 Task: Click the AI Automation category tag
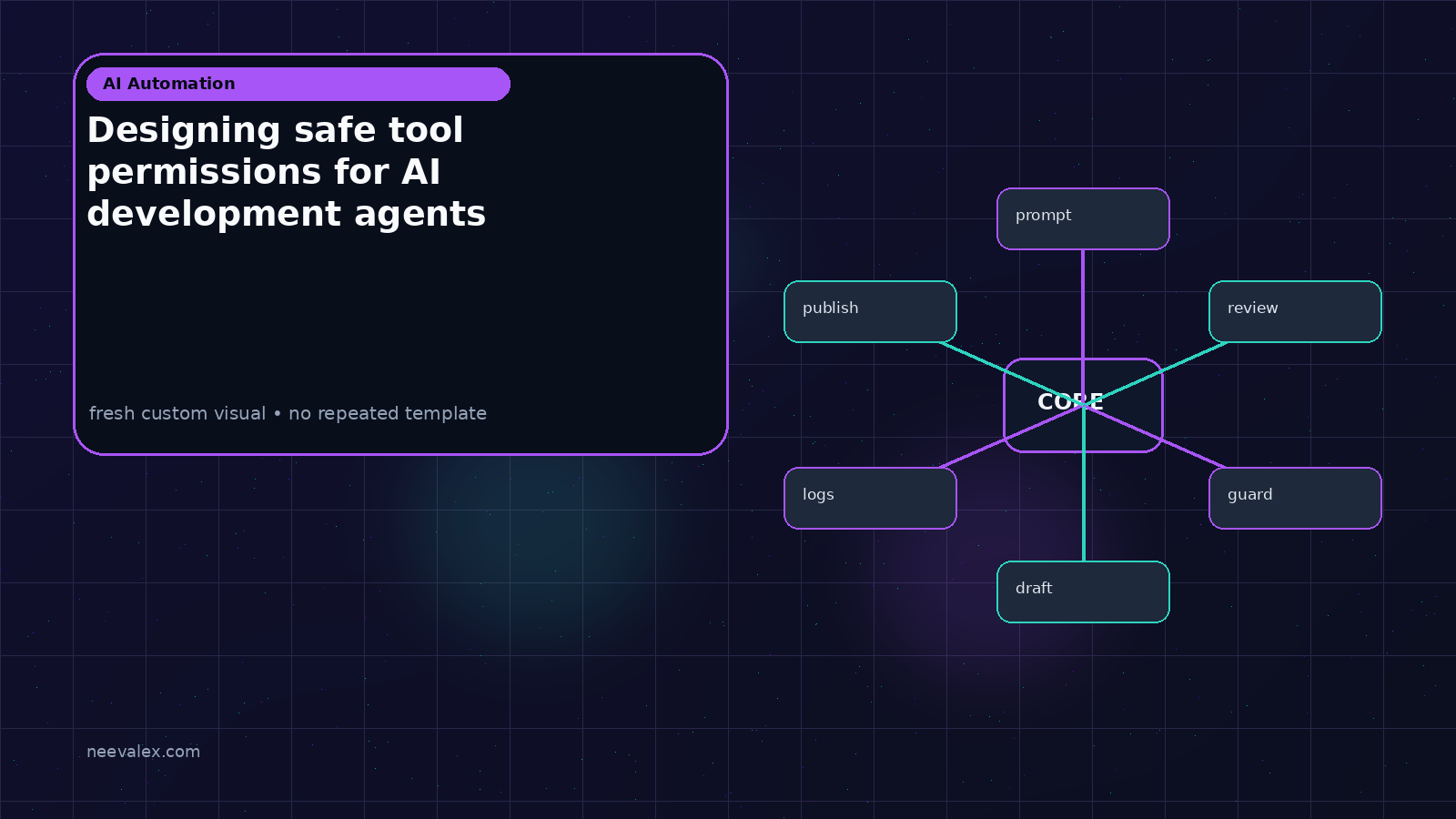pyautogui.click(x=298, y=84)
